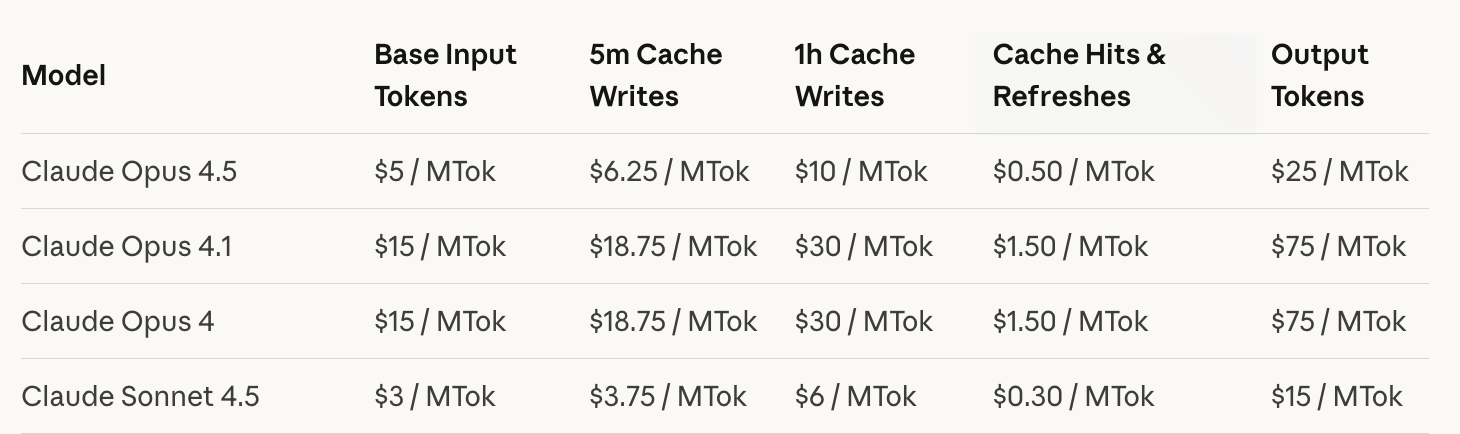Select Claude Opus 4.1 output price $75 / MTok
The width and height of the screenshot is (1460, 434).
pyautogui.click(x=1338, y=246)
